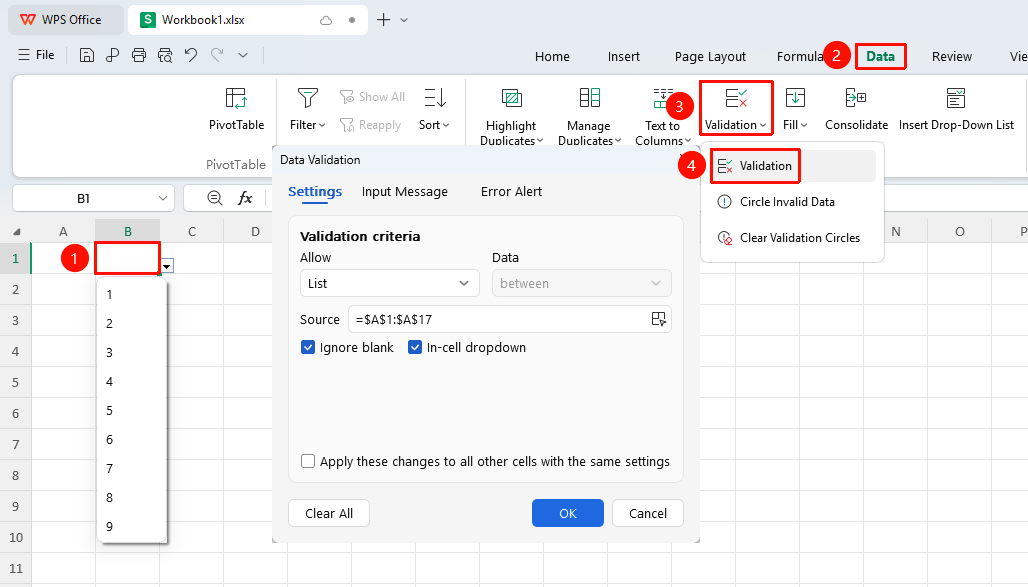Undo the last action
The height and width of the screenshot is (587, 1028).
(191, 55)
